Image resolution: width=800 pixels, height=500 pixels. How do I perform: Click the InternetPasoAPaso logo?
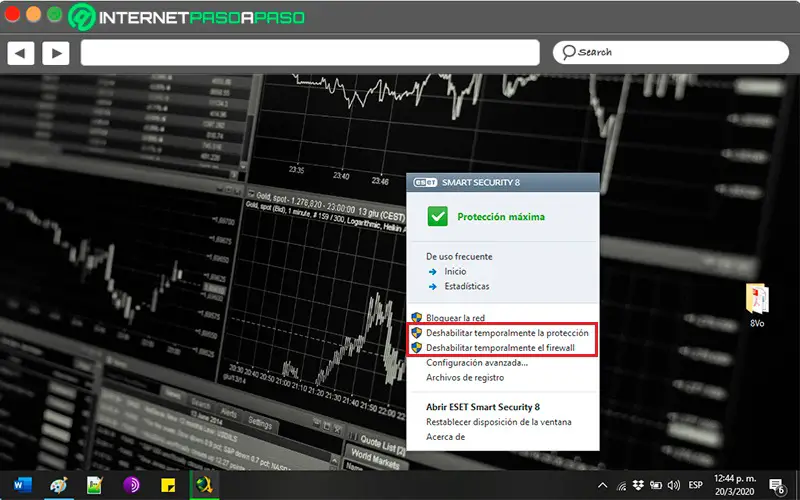click(x=187, y=17)
